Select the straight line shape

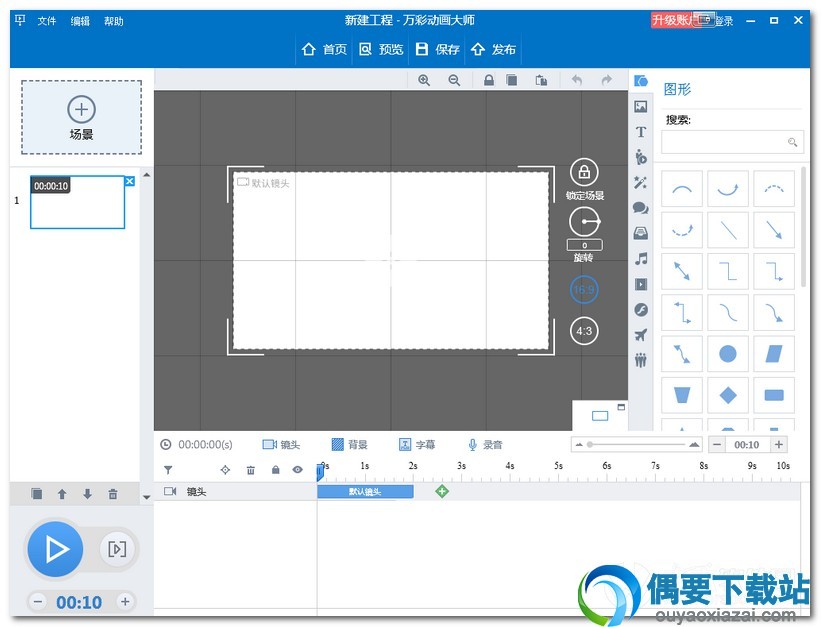click(728, 230)
